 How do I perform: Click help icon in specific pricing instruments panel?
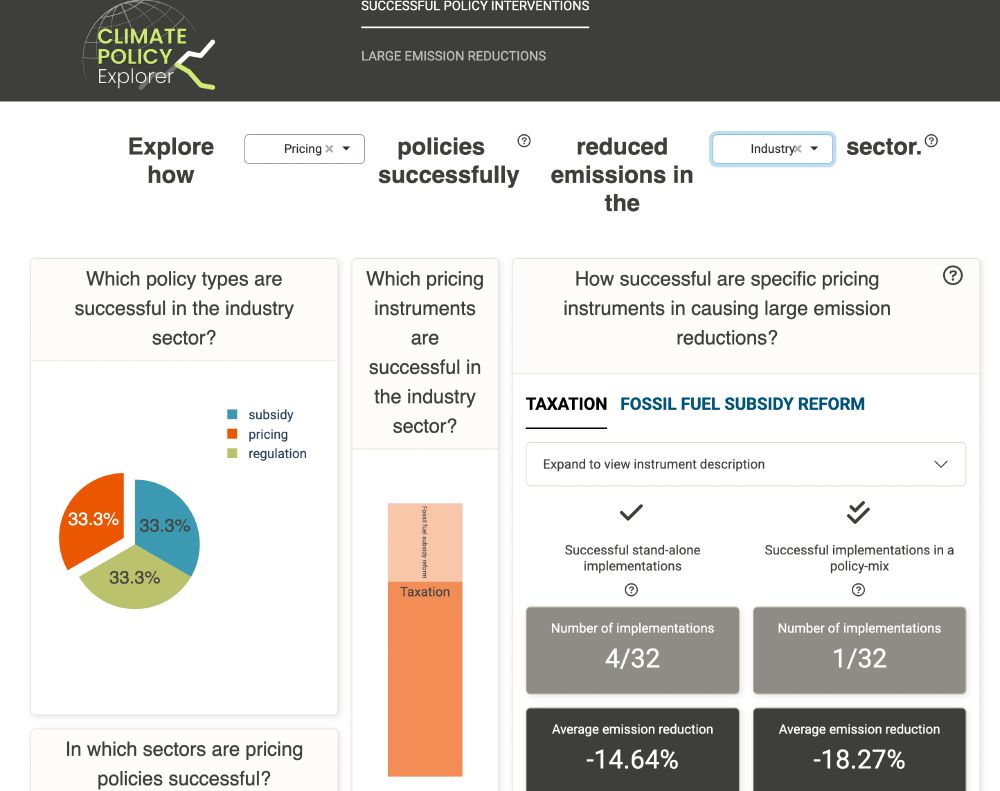click(952, 276)
